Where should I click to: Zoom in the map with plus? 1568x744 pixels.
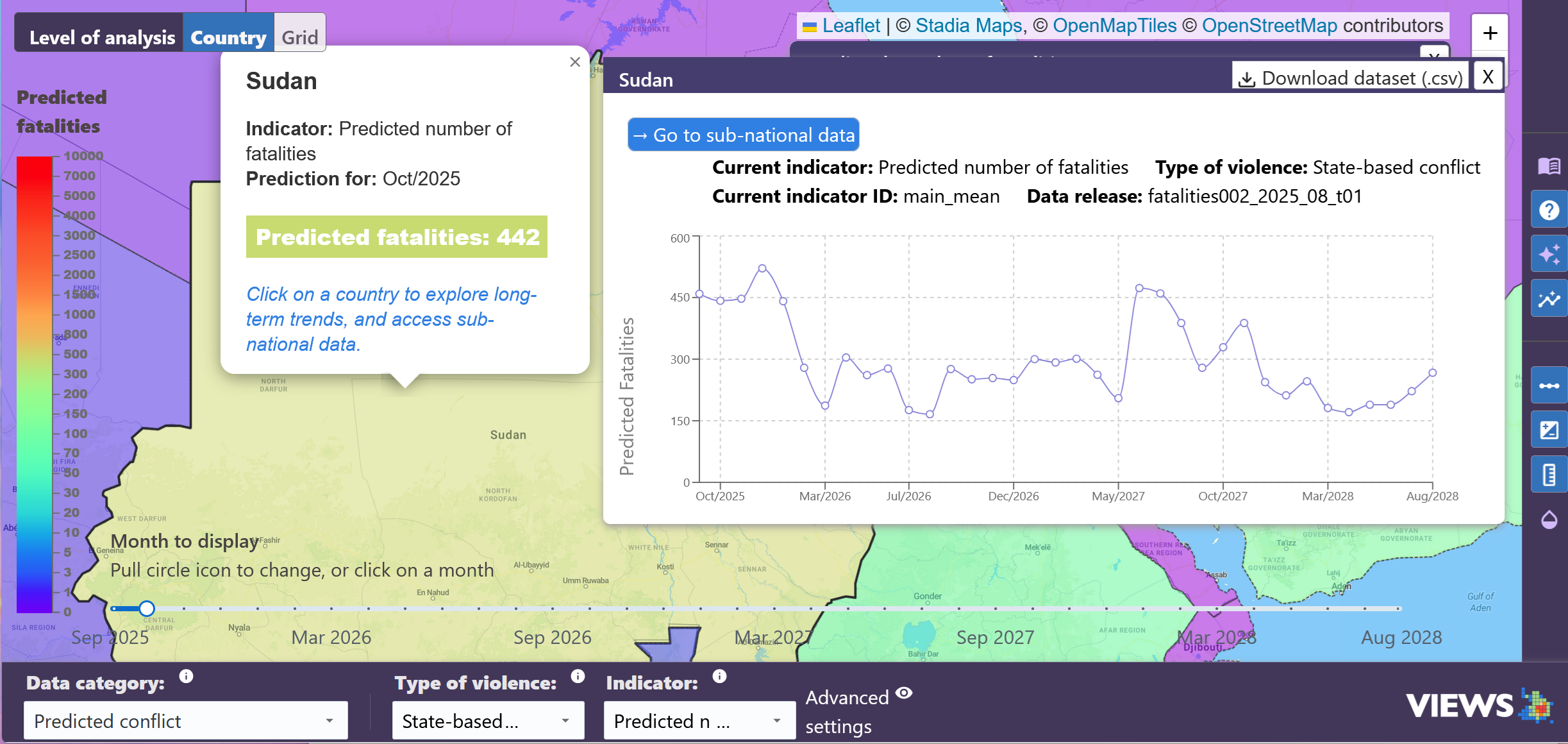coord(1490,33)
